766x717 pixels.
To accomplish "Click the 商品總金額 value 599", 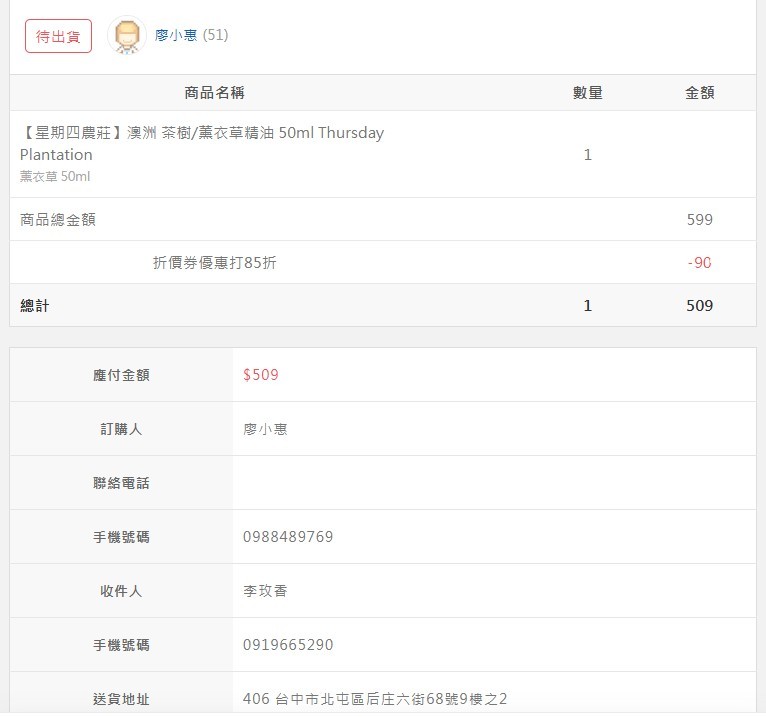I will 700,220.
